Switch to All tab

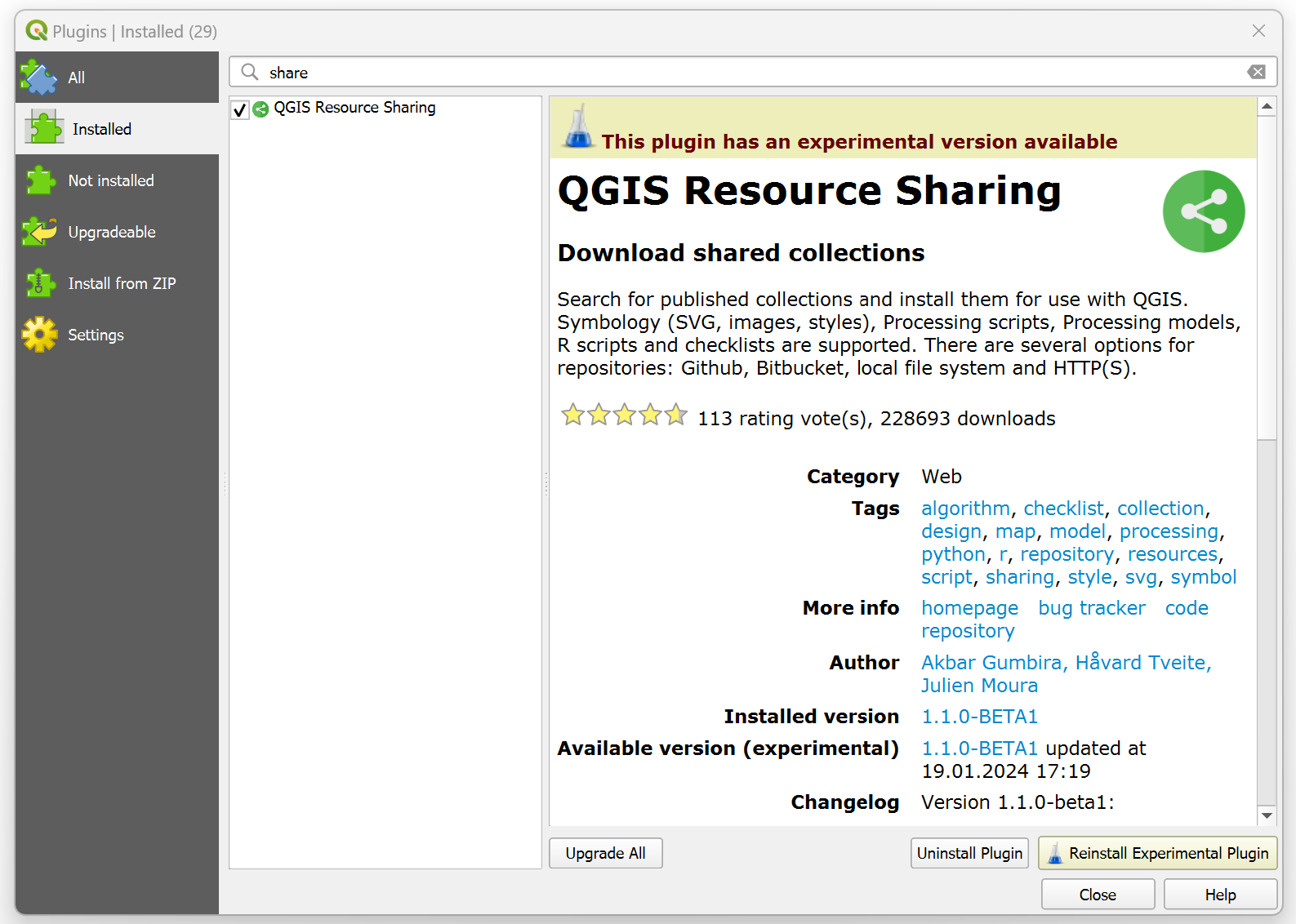(x=117, y=78)
